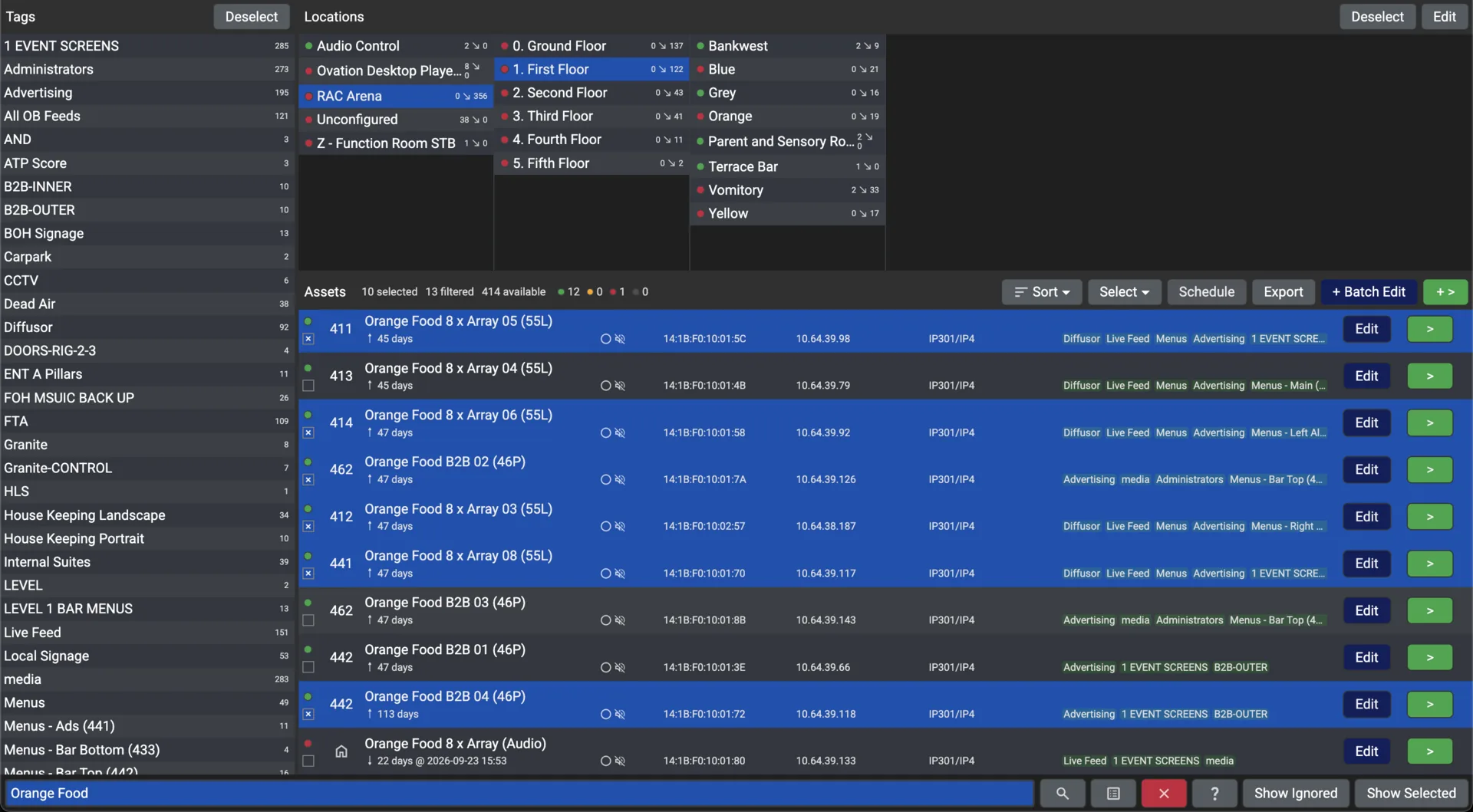Check the Orange Food B2B 01 checkbox
This screenshot has height=812, width=1473.
[308, 668]
